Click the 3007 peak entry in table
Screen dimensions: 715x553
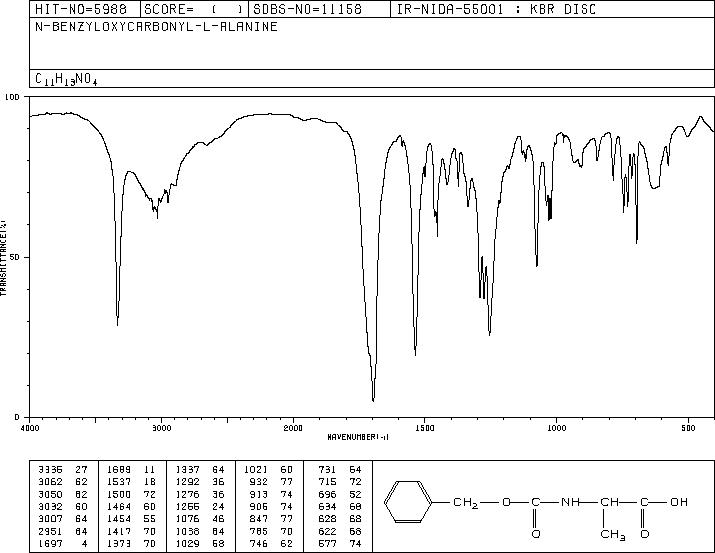[x=62, y=519]
